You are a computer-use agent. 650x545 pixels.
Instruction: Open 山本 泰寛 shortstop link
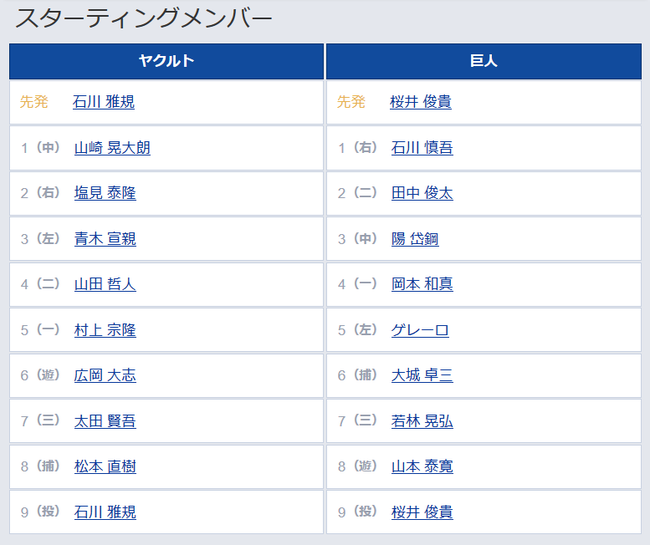click(422, 466)
